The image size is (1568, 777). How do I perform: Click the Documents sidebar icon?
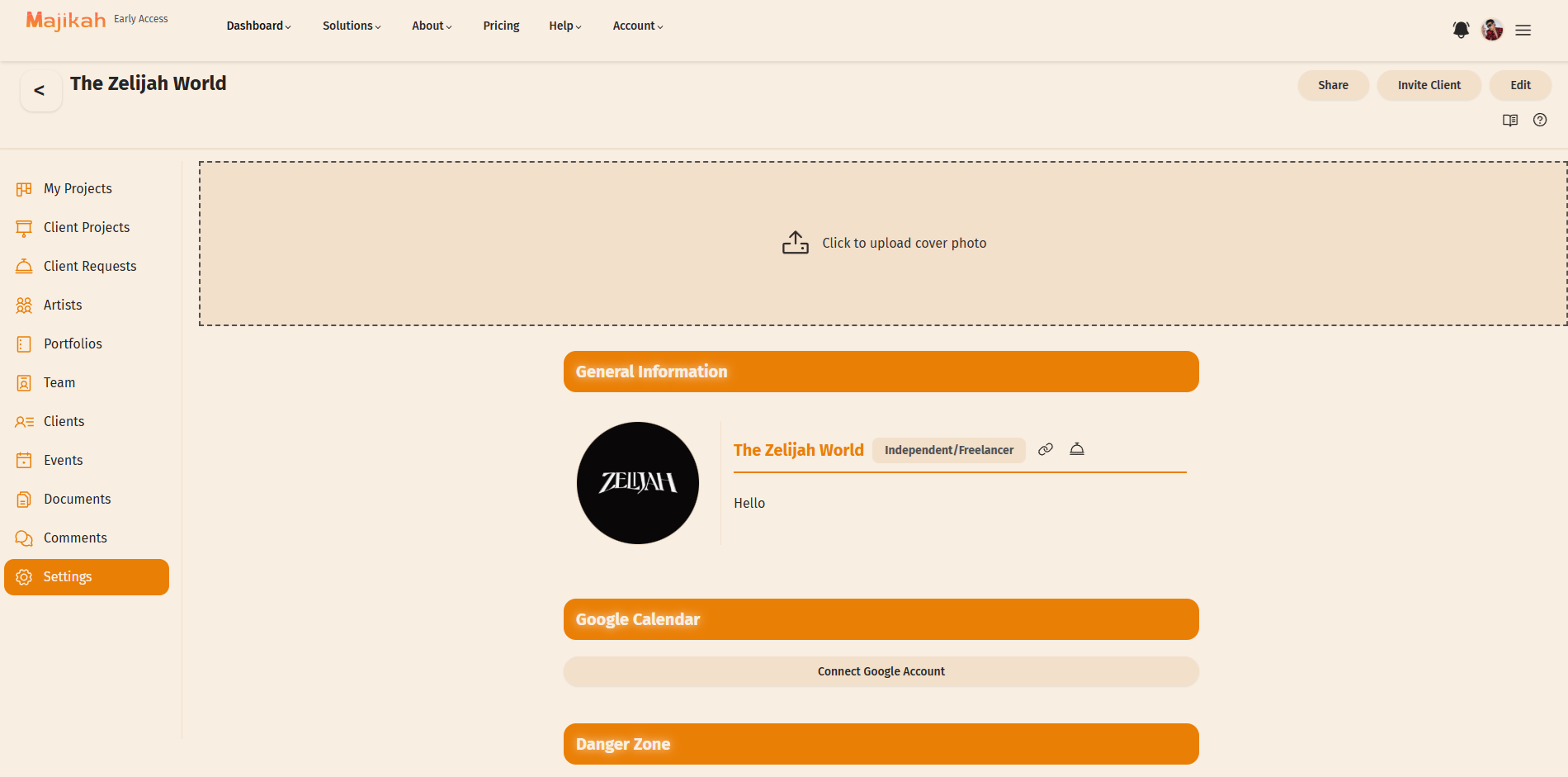tap(24, 500)
